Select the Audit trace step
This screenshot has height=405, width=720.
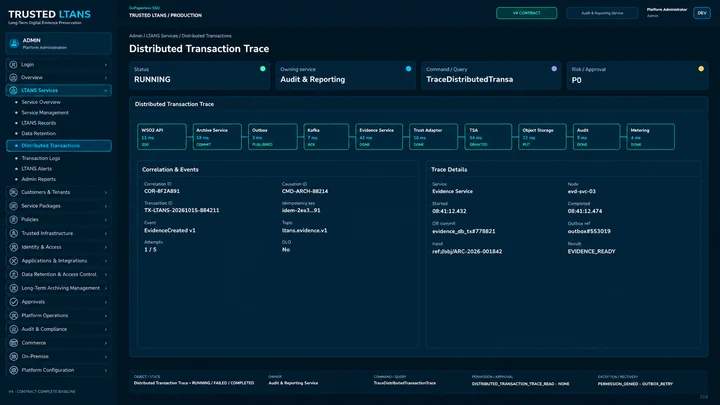596,137
